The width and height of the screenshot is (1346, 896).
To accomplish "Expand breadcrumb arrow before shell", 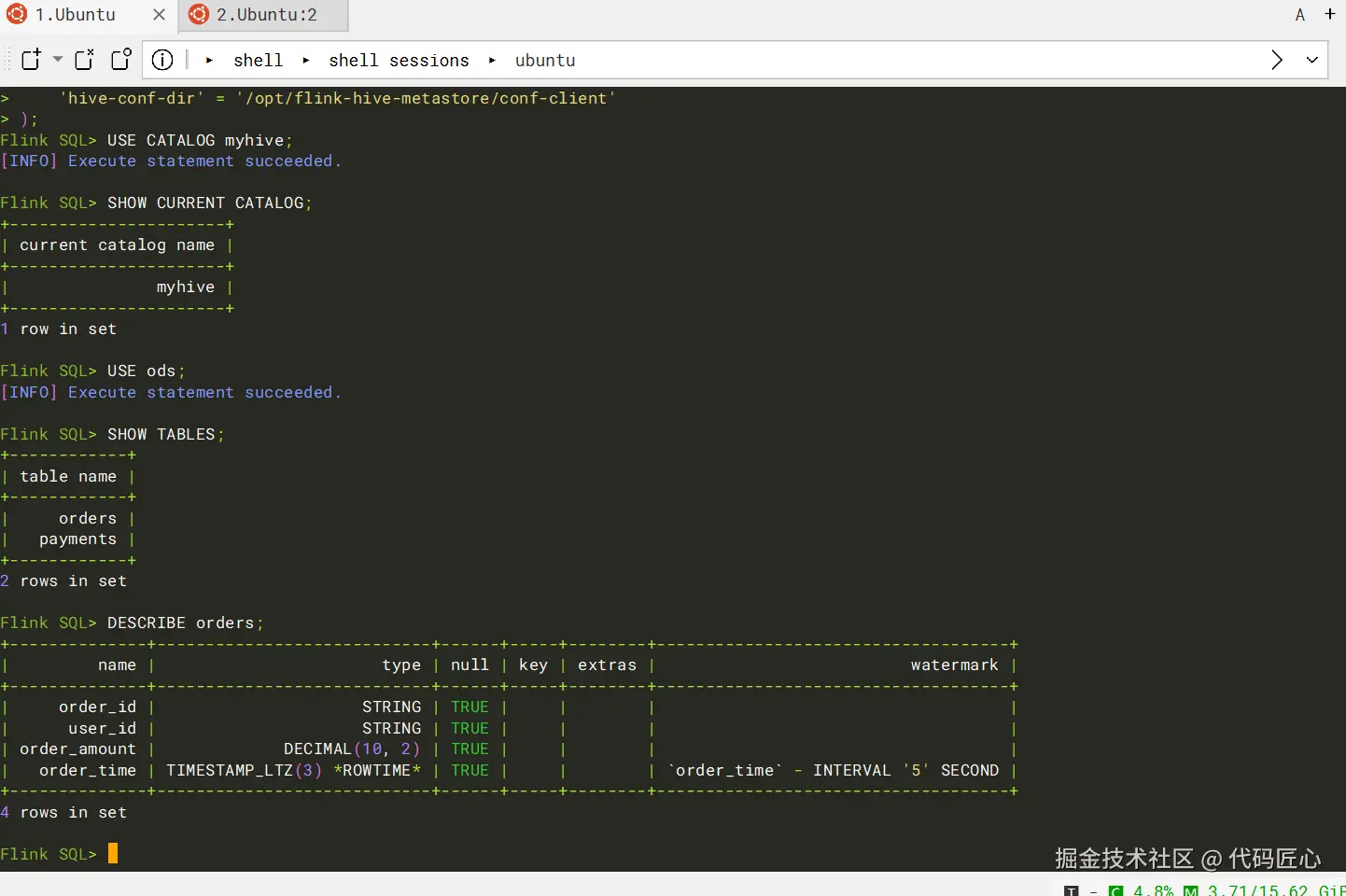I will click(x=210, y=61).
